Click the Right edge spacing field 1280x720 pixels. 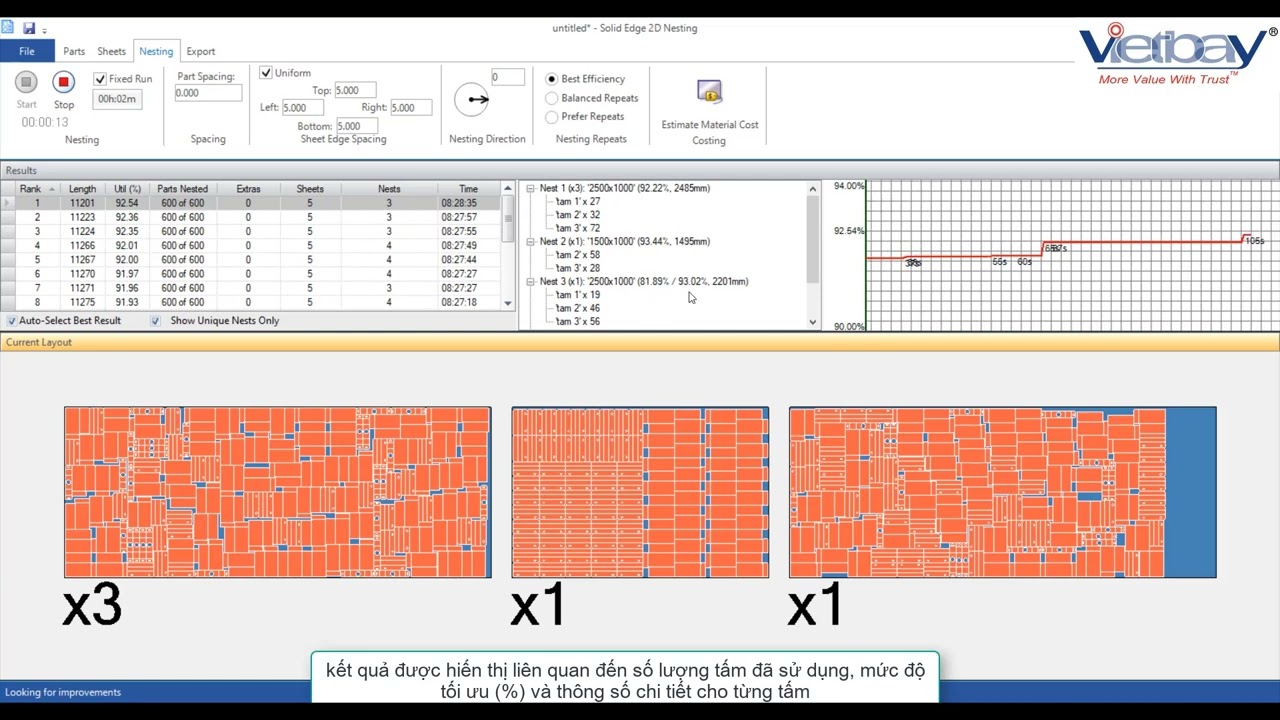pyautogui.click(x=410, y=108)
